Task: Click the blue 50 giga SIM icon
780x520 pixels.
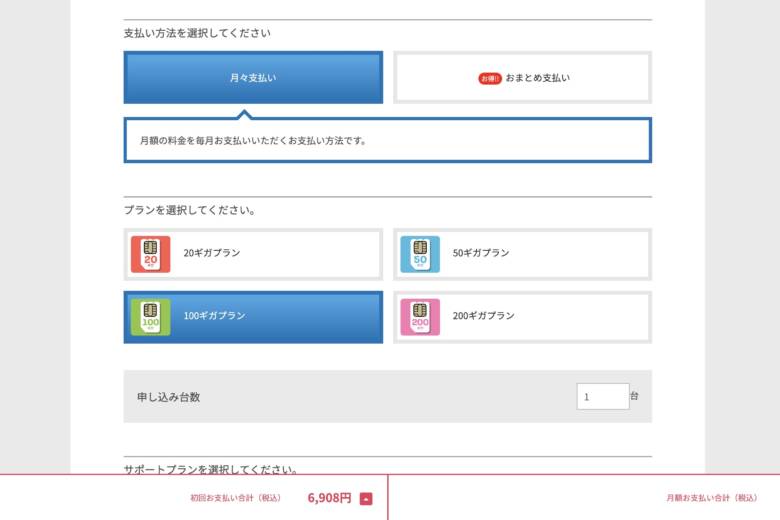Action: (420, 254)
